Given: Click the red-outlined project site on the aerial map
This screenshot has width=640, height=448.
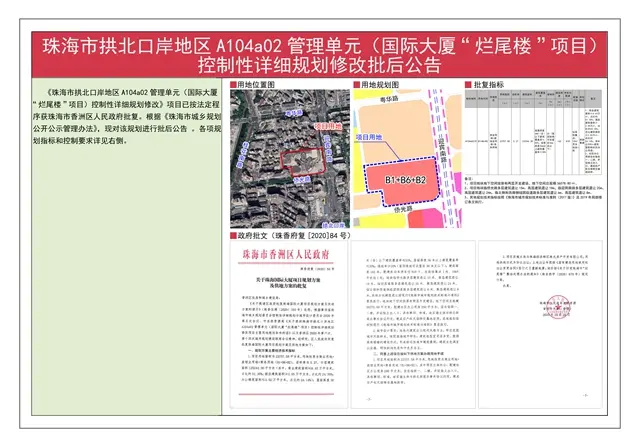Looking at the screenshot, I should tap(304, 161).
